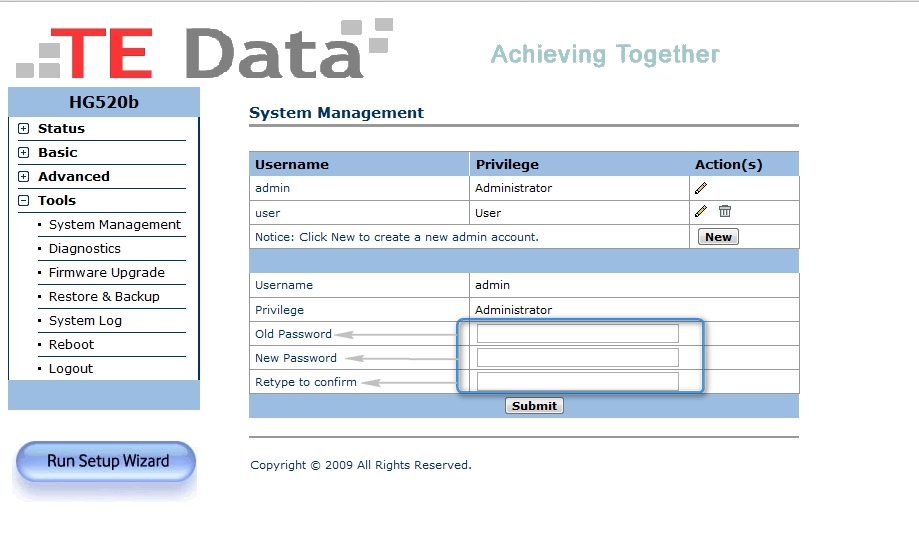Log out via Logout link
919x552 pixels.
[71, 369]
